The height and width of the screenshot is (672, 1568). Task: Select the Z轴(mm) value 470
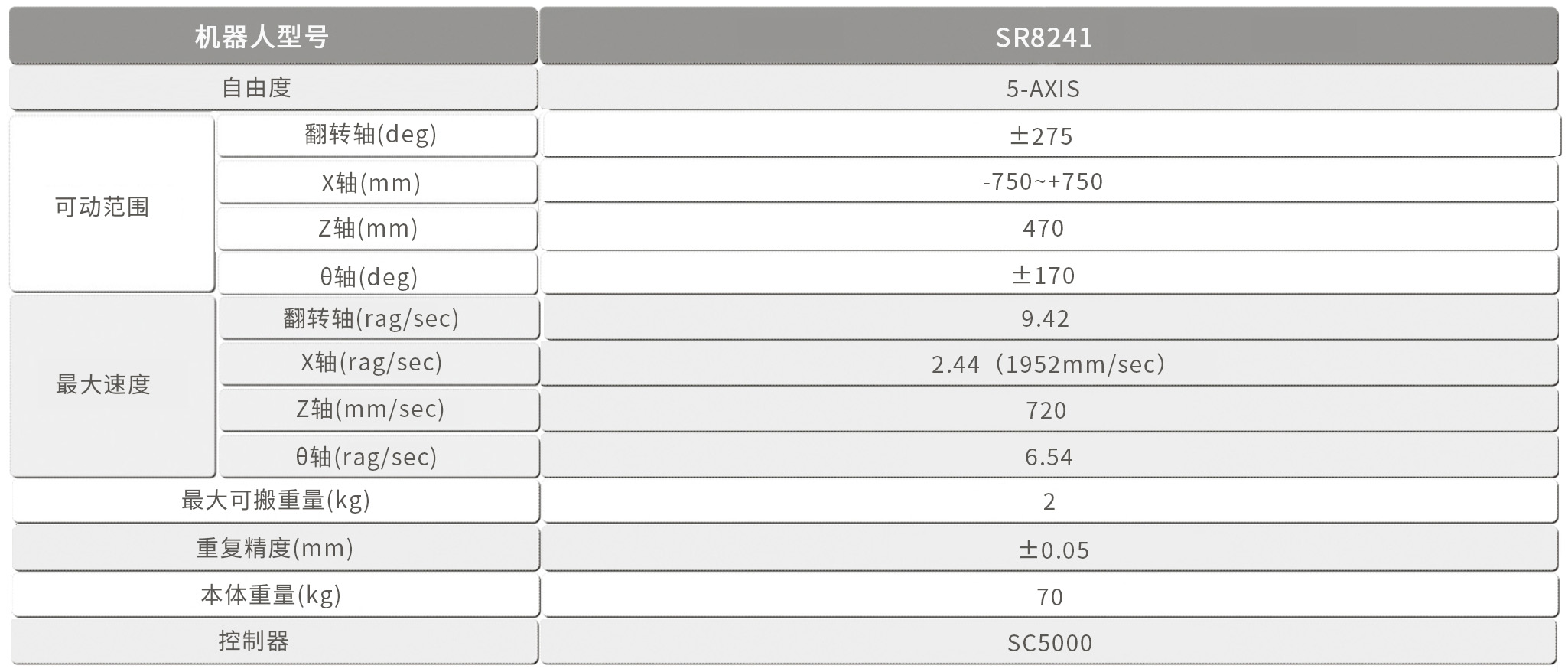(x=1043, y=228)
